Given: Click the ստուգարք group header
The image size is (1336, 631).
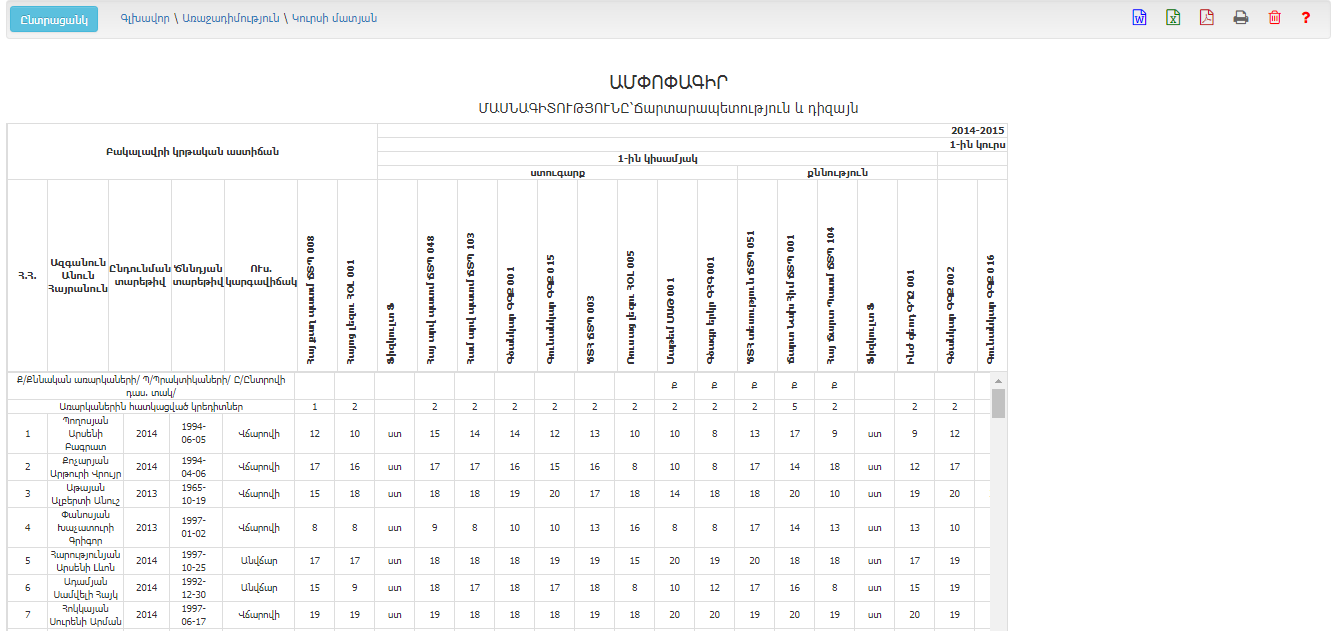Looking at the screenshot, I should coord(557,172).
